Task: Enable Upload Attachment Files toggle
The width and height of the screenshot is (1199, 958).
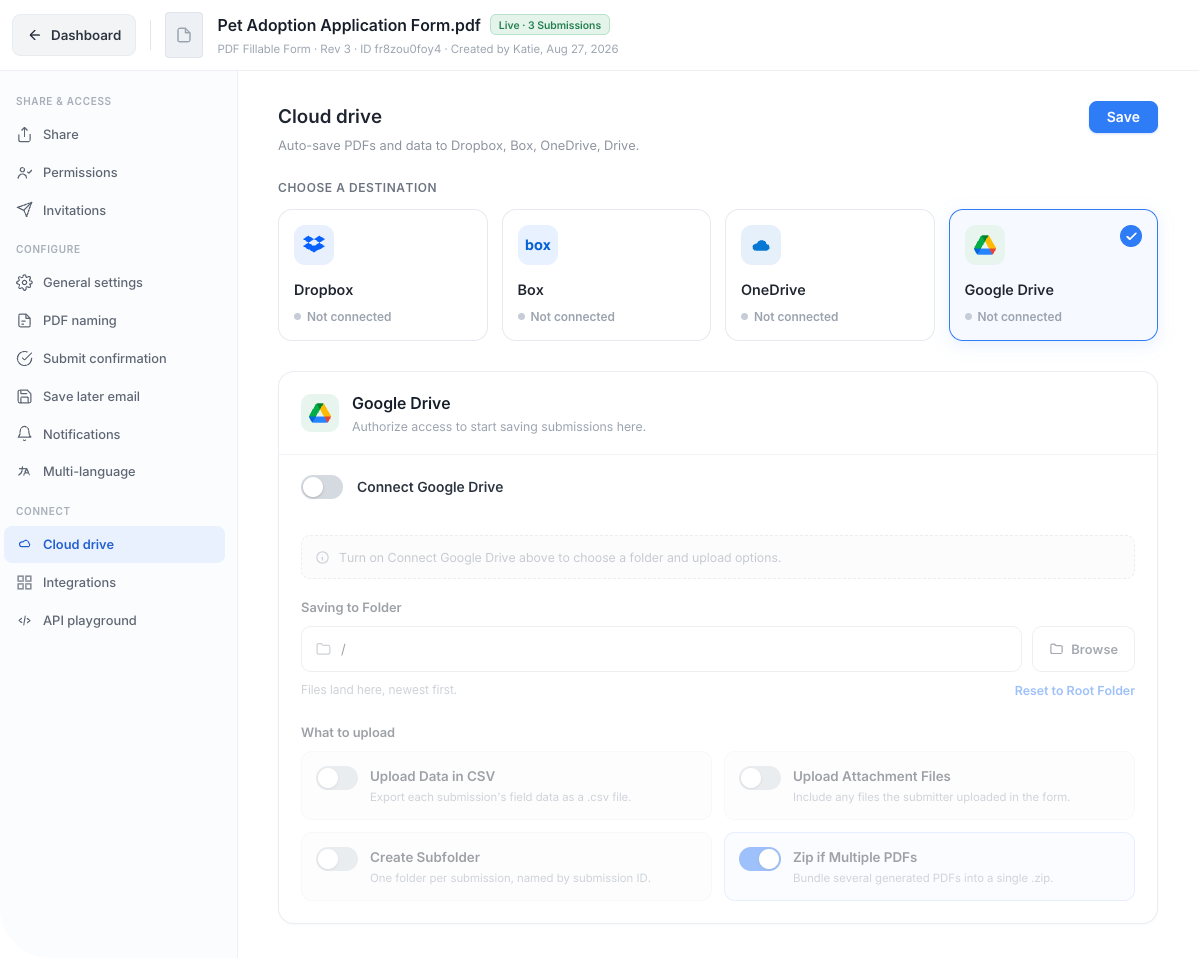Action: (x=760, y=778)
